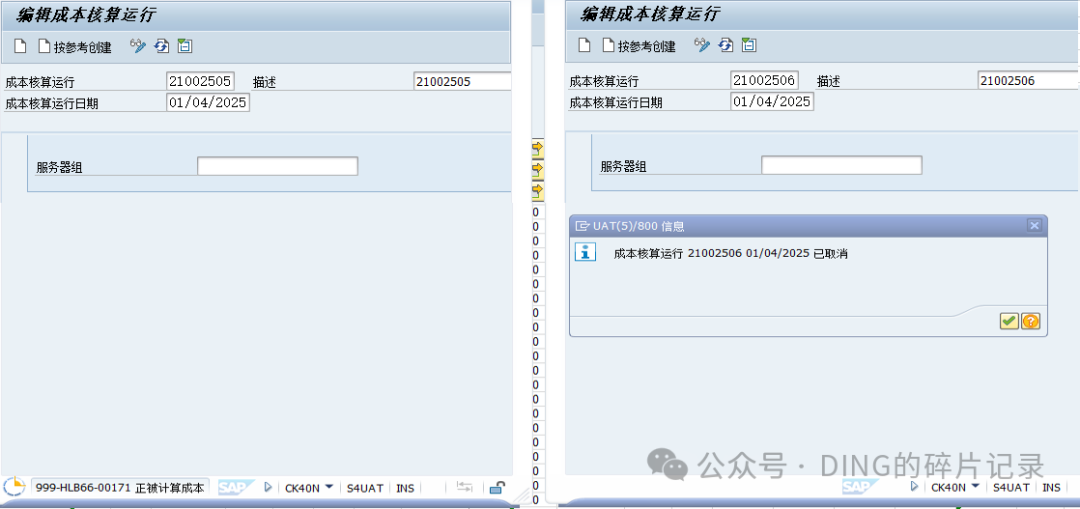Click Create (blank page) icon in left window
This screenshot has height=509, width=1080.
(21, 47)
